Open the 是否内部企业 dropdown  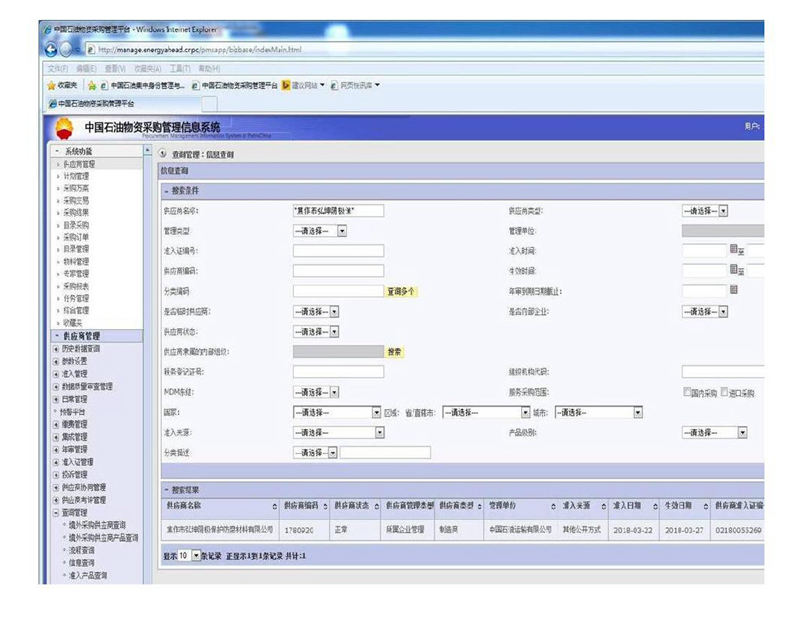705,311
